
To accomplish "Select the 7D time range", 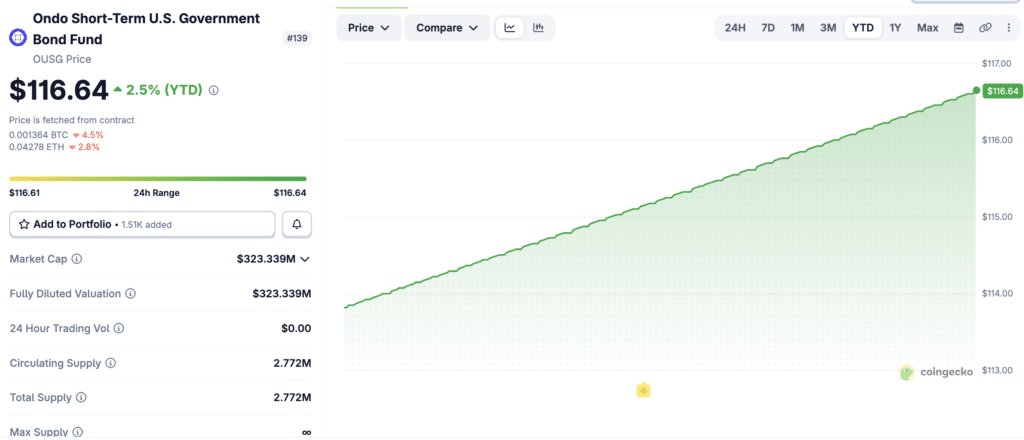I will pyautogui.click(x=768, y=27).
